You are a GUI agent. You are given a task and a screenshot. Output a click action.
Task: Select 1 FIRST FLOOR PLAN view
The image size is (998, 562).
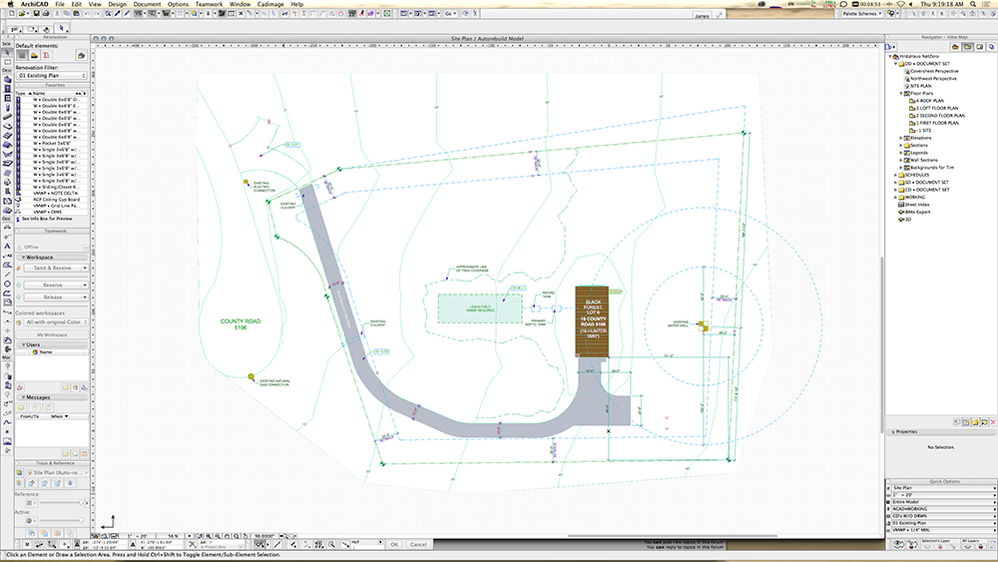(936, 123)
